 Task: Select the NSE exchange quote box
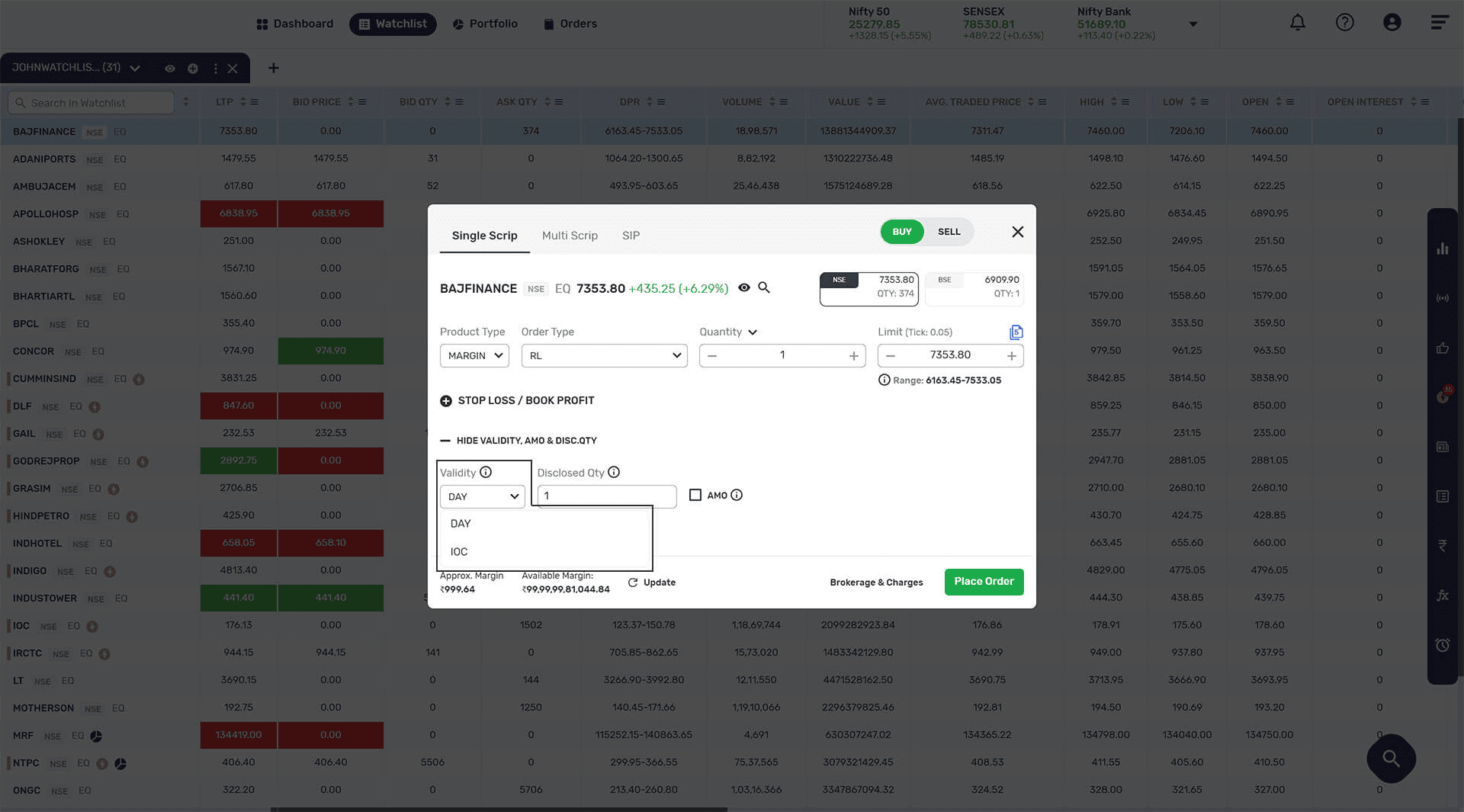coord(868,289)
